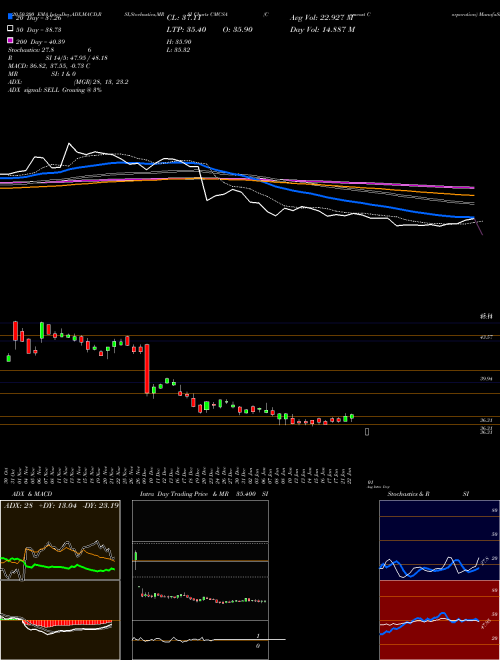Viewport: 500px width, 660px height.
Task: Open the MACD histogram chart panel
Action: tap(60, 620)
